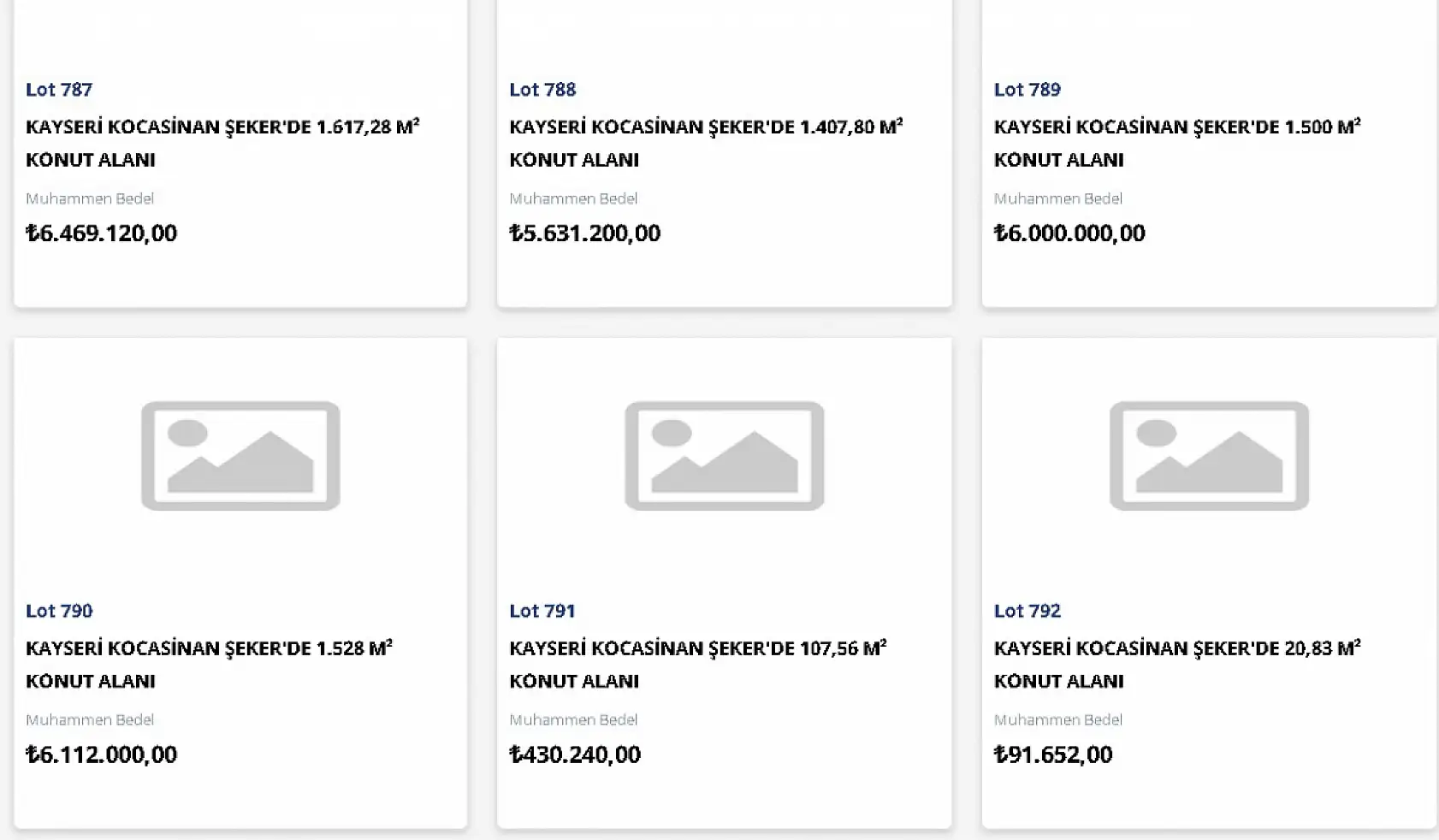Open the Lot 788 label link
The width and height of the screenshot is (1439, 840).
point(542,90)
